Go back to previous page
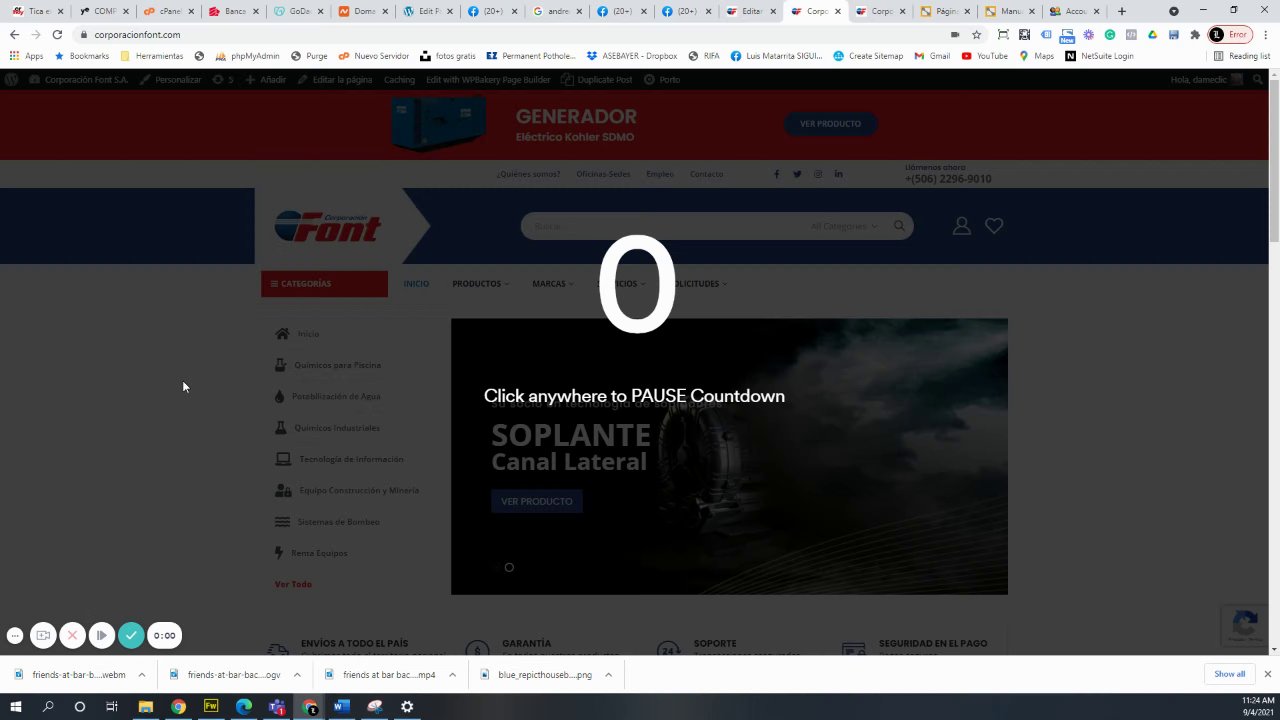This screenshot has height=720, width=1280. pyautogui.click(x=14, y=34)
